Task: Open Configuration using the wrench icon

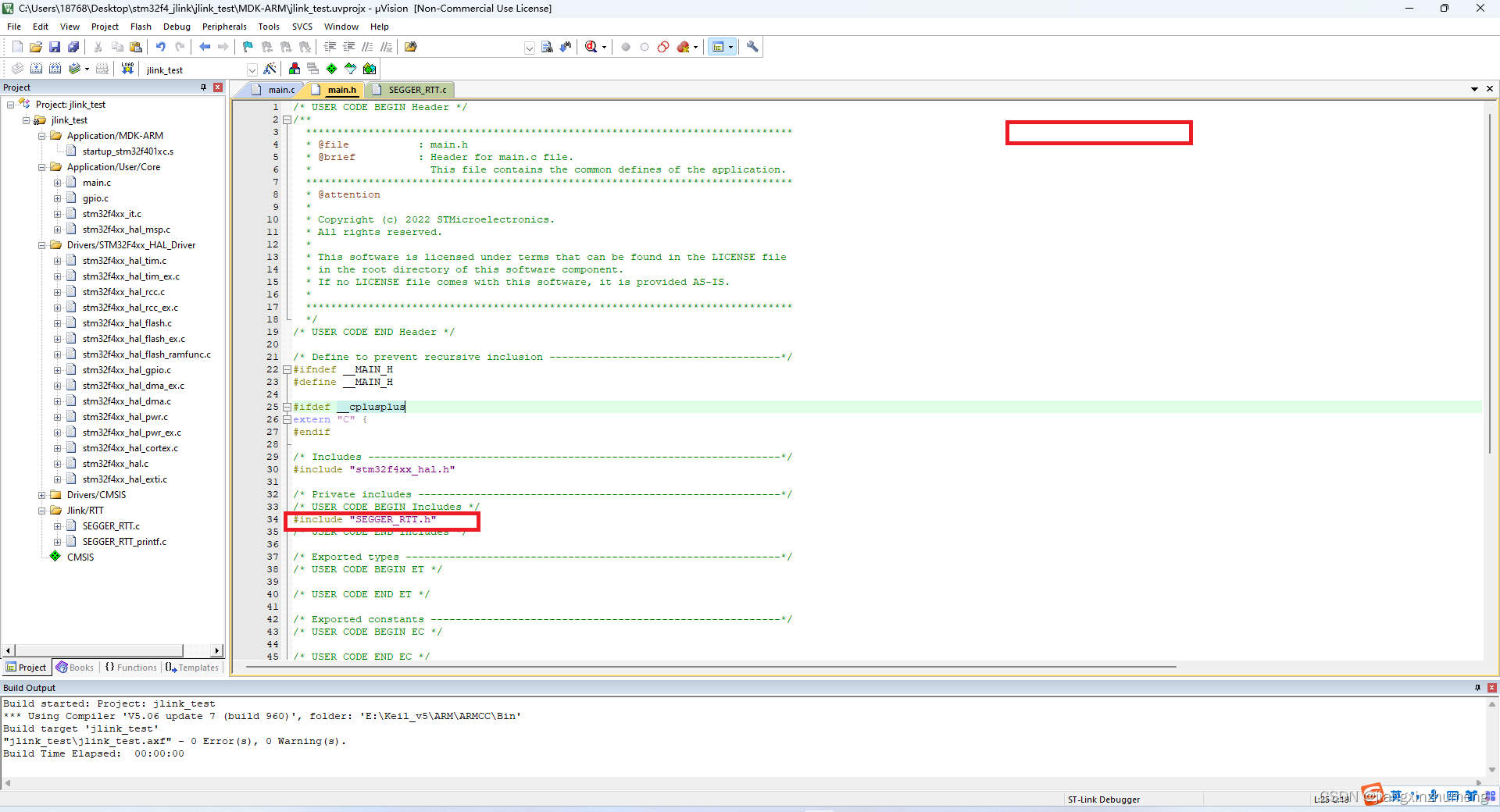Action: (752, 47)
